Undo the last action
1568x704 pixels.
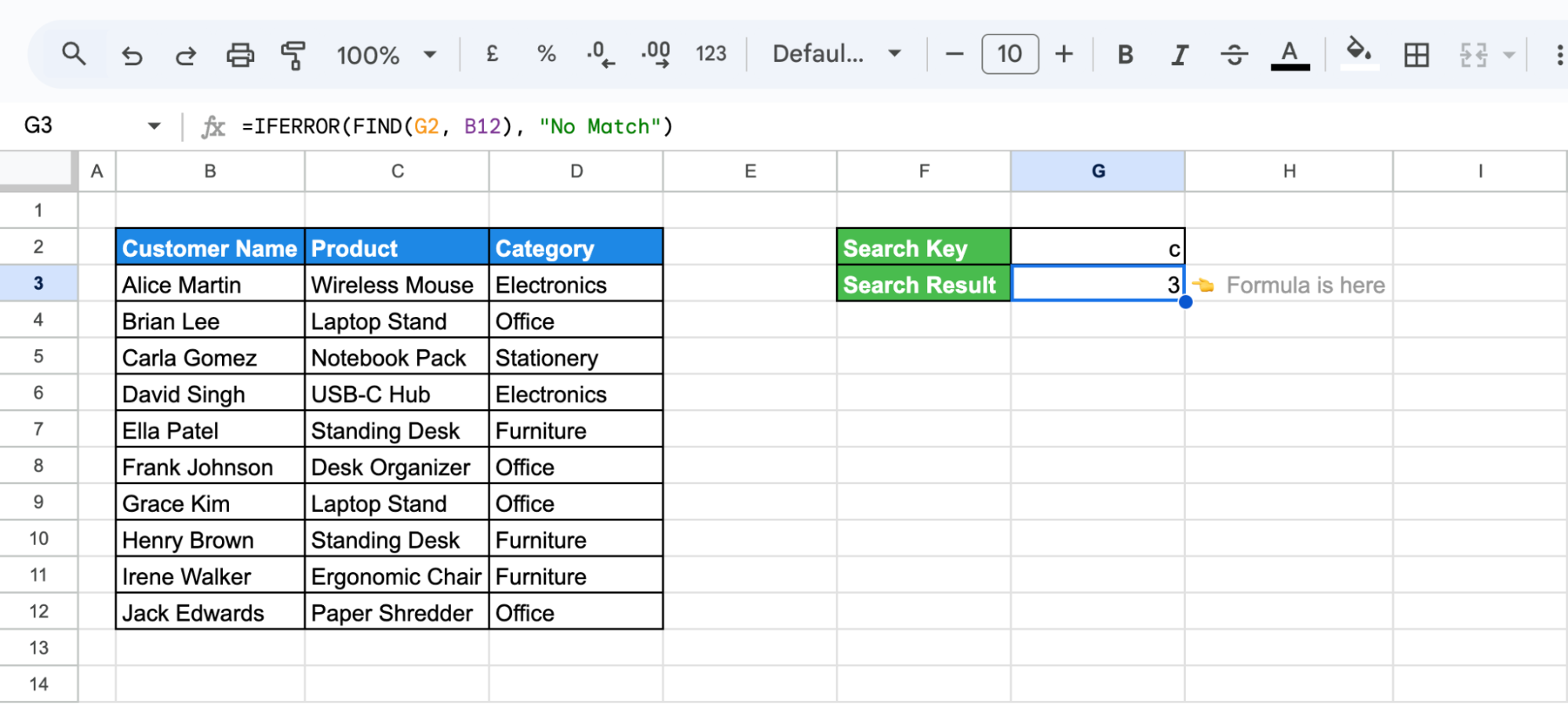coord(132,55)
